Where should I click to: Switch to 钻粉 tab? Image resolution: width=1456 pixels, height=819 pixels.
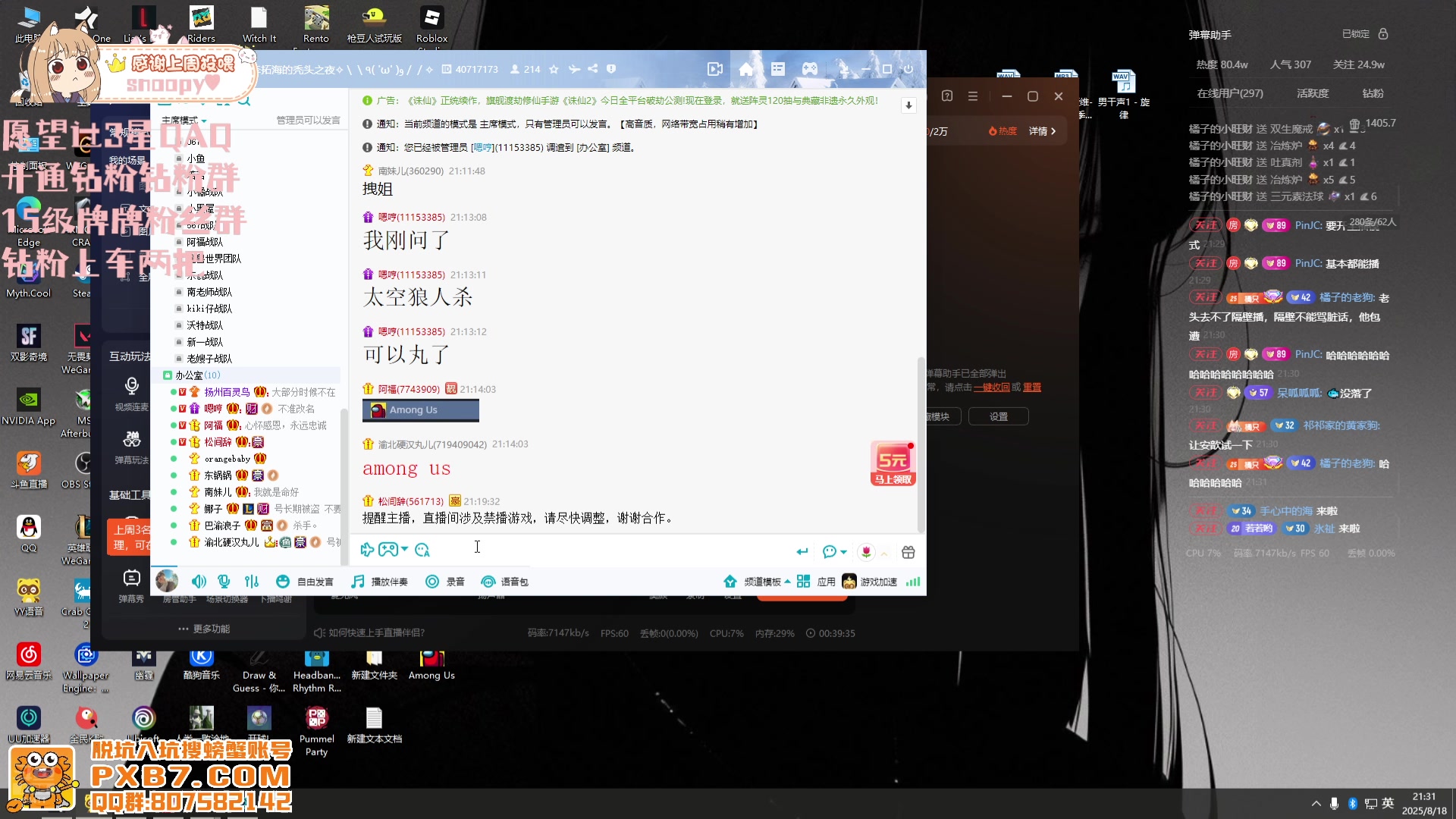click(x=1373, y=93)
